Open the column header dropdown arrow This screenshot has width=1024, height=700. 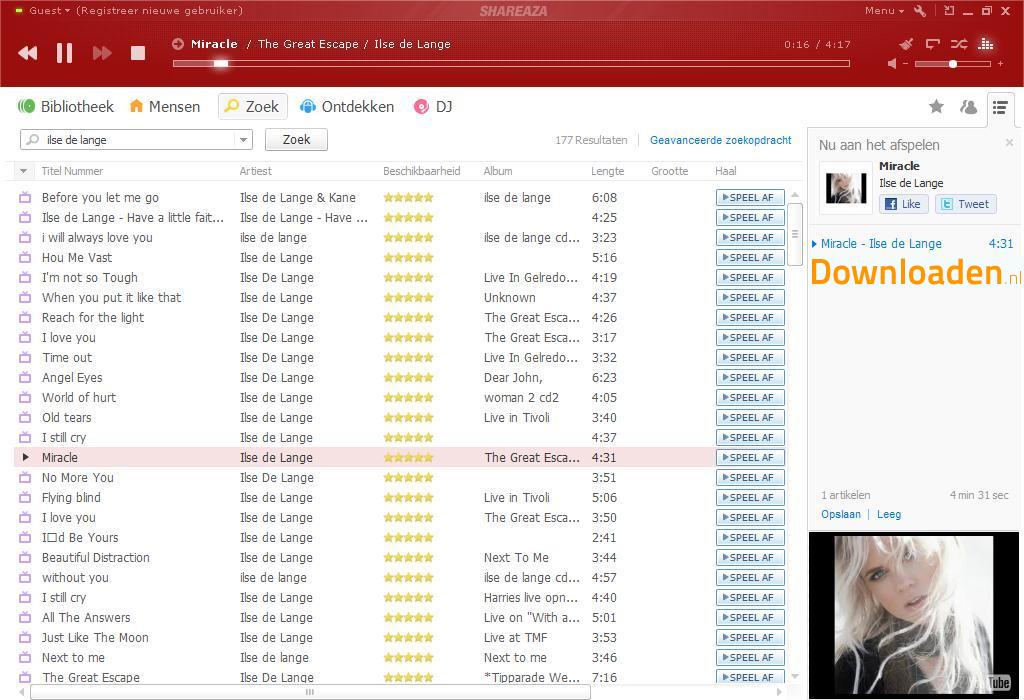[24, 171]
